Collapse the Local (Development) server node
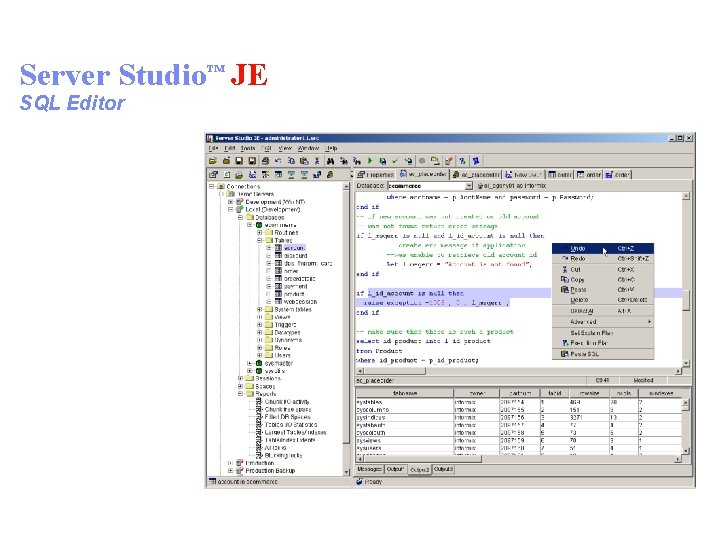The width and height of the screenshot is (720, 540). (231, 209)
